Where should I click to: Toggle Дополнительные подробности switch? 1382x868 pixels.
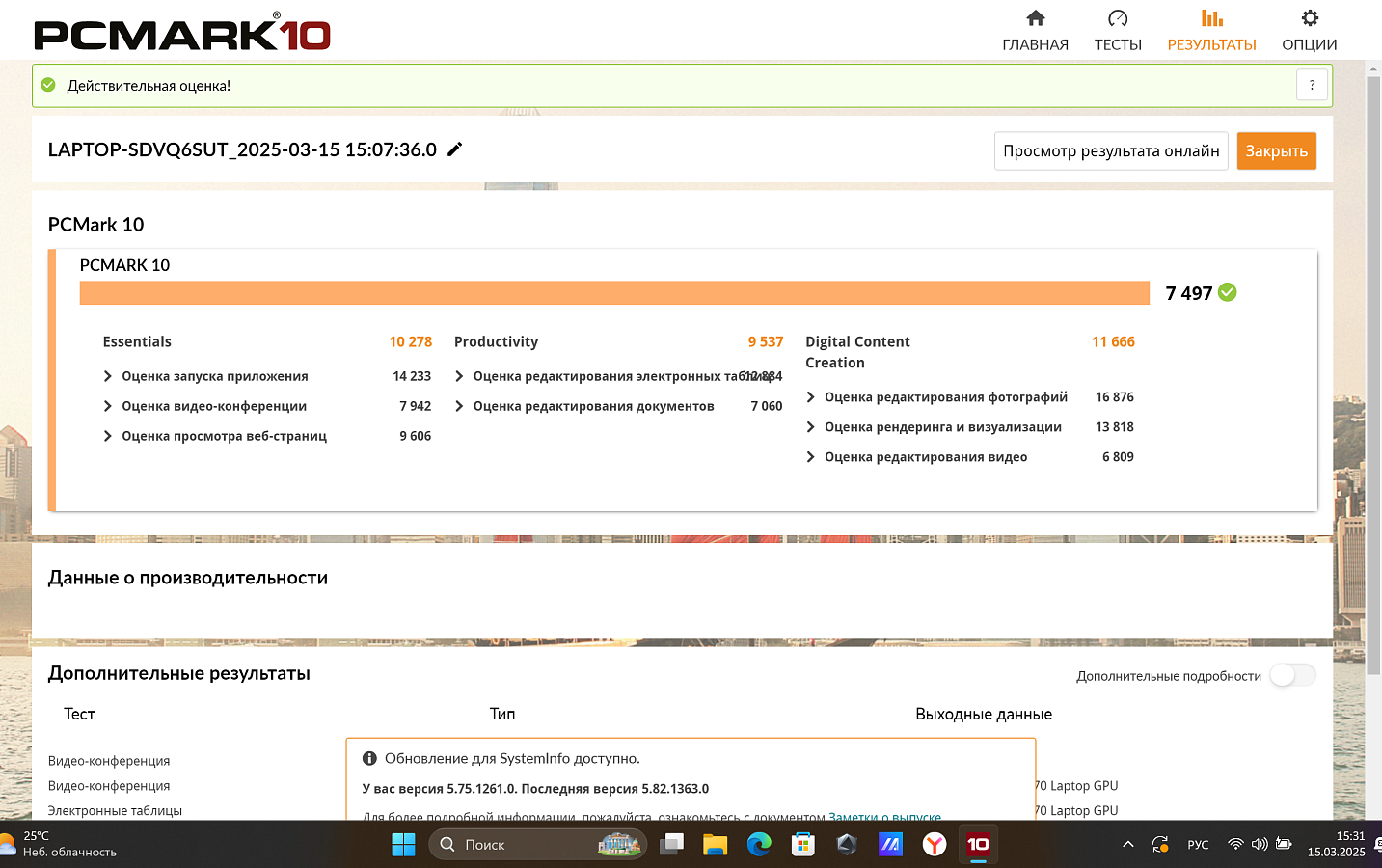[1292, 675]
